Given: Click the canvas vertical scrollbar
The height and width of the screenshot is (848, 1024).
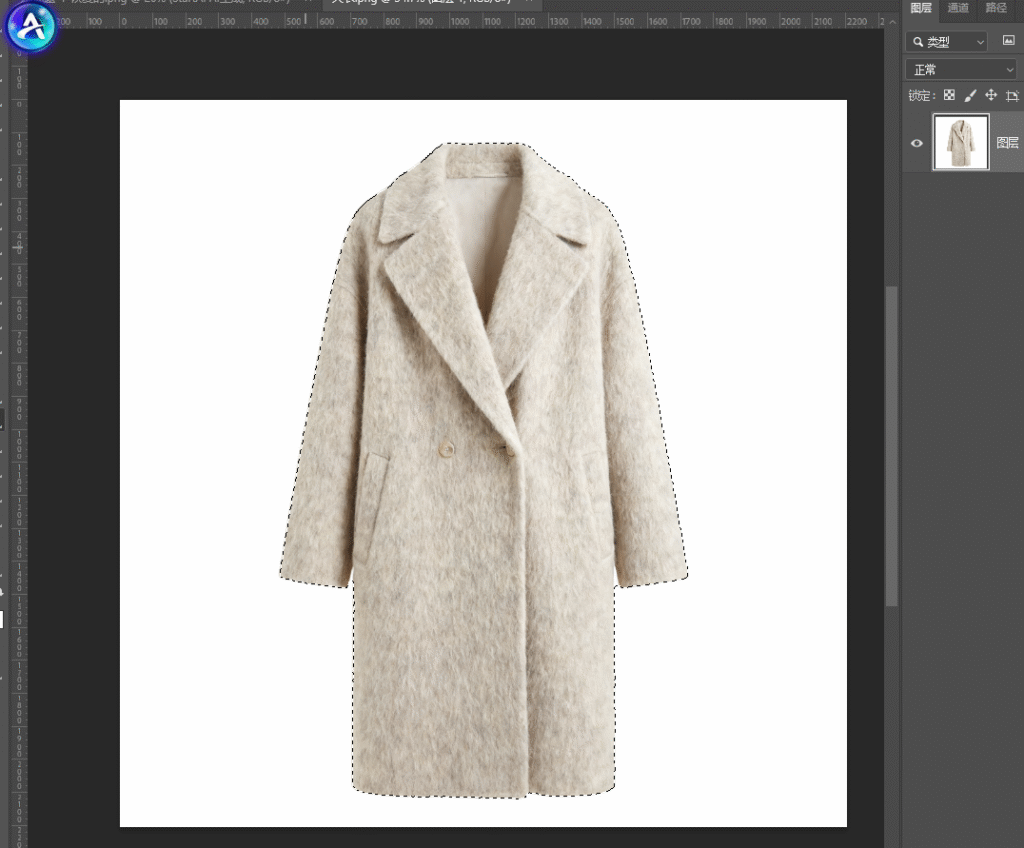Looking at the screenshot, I should [x=891, y=445].
